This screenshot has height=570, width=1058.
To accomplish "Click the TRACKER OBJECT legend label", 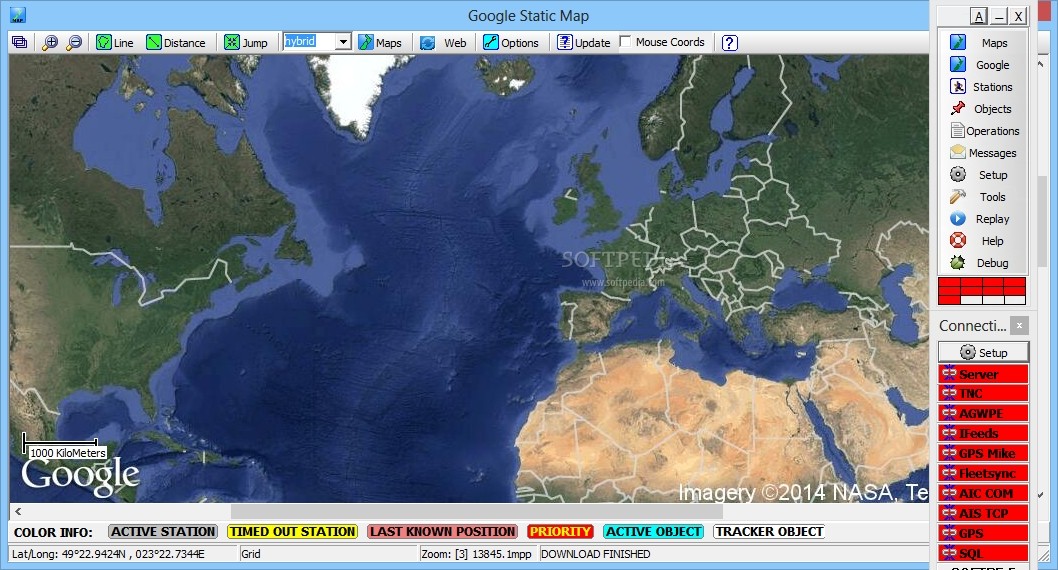I will click(769, 532).
